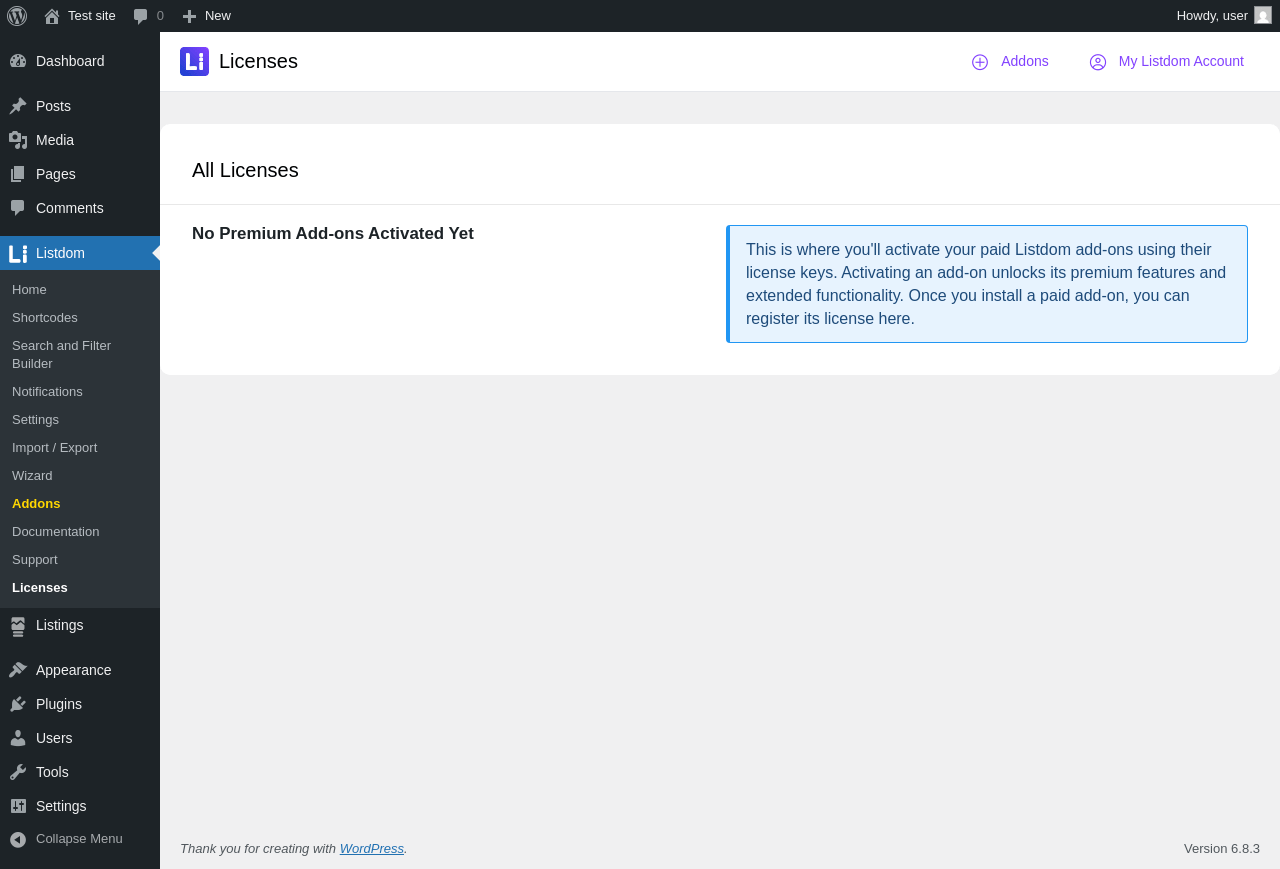Click the Plugins plug icon
The height and width of the screenshot is (869, 1280).
point(18,704)
